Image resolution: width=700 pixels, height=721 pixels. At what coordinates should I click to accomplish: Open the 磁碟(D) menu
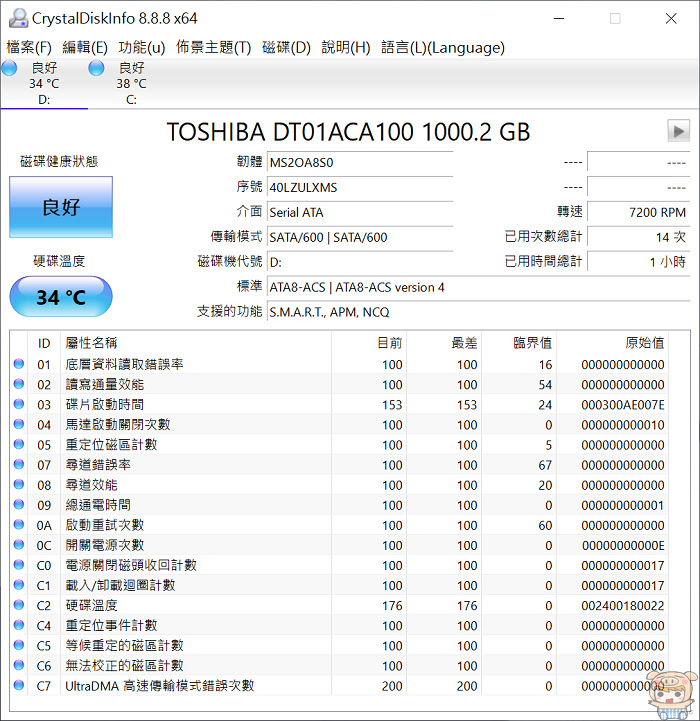pos(286,47)
